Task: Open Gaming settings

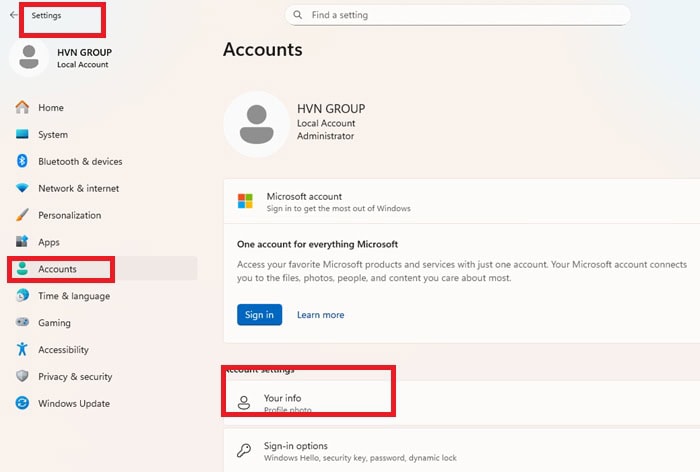Action: [x=54, y=323]
